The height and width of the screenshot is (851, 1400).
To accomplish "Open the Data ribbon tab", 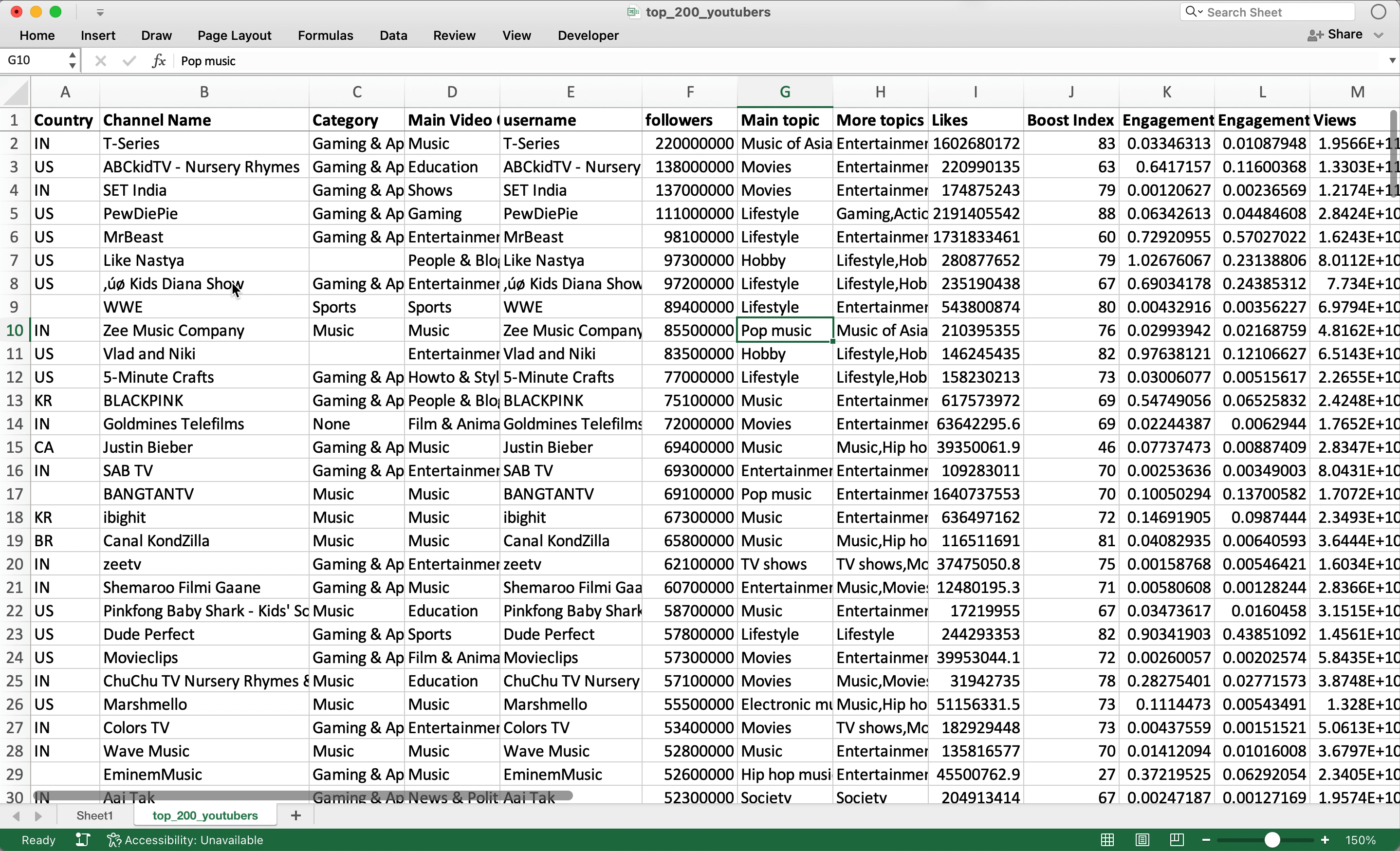I will pos(393,35).
